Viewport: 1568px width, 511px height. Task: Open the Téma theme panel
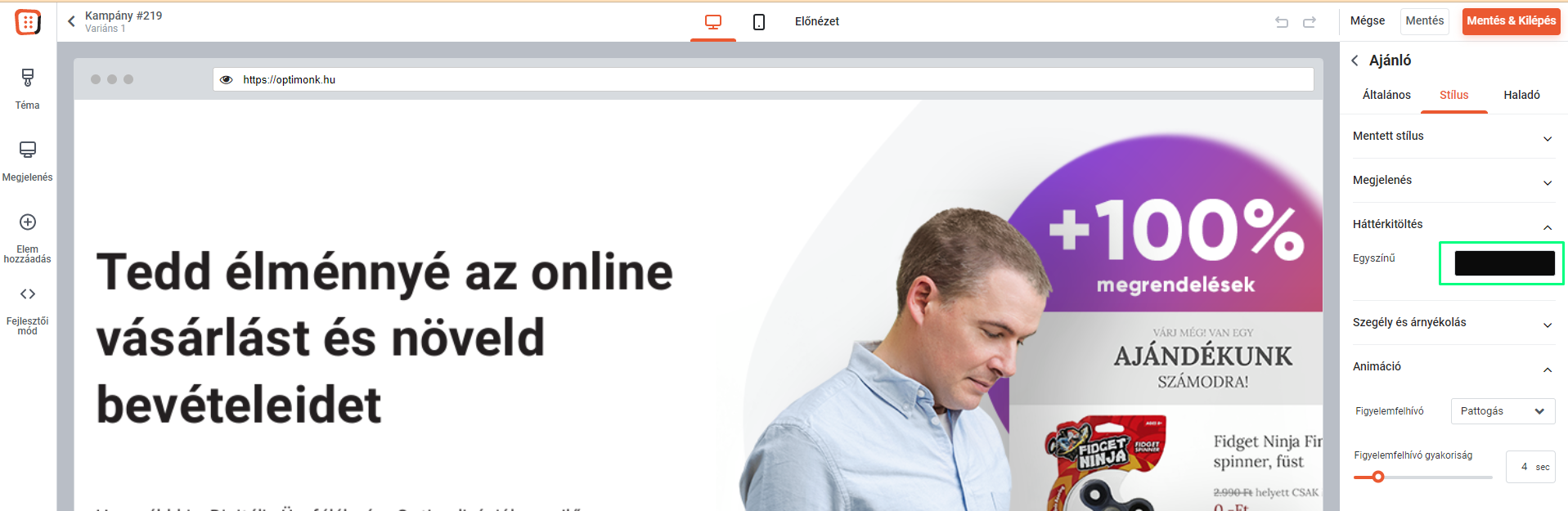tap(28, 89)
